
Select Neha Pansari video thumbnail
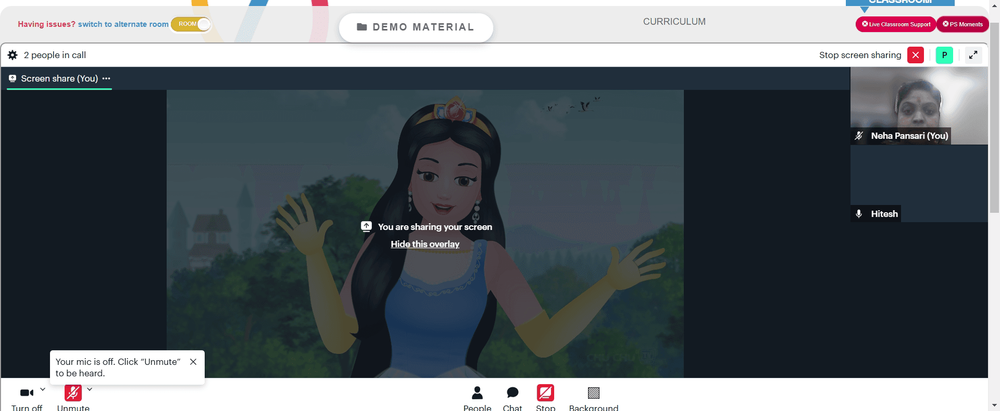pyautogui.click(x=919, y=105)
